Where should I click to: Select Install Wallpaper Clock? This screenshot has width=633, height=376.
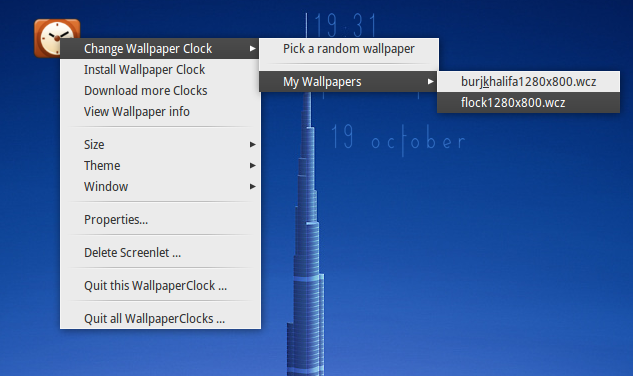(160, 69)
